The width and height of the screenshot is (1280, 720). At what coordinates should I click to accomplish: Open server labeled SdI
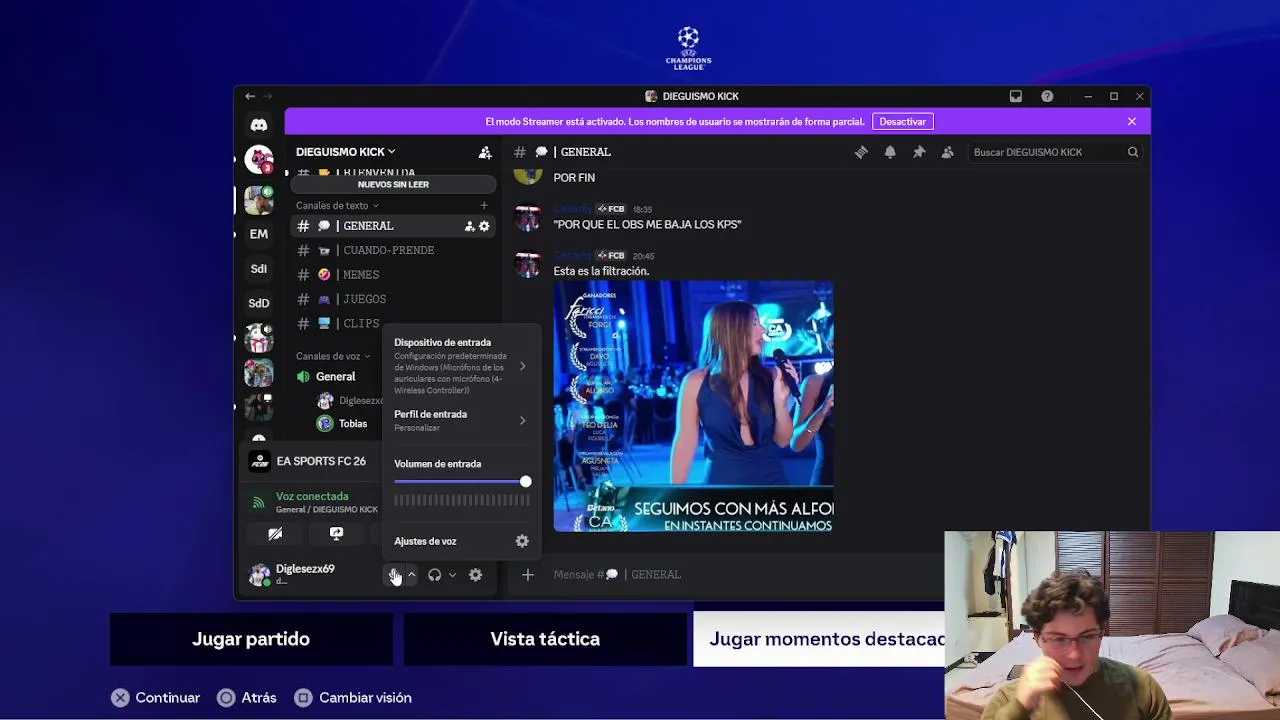pyautogui.click(x=259, y=269)
